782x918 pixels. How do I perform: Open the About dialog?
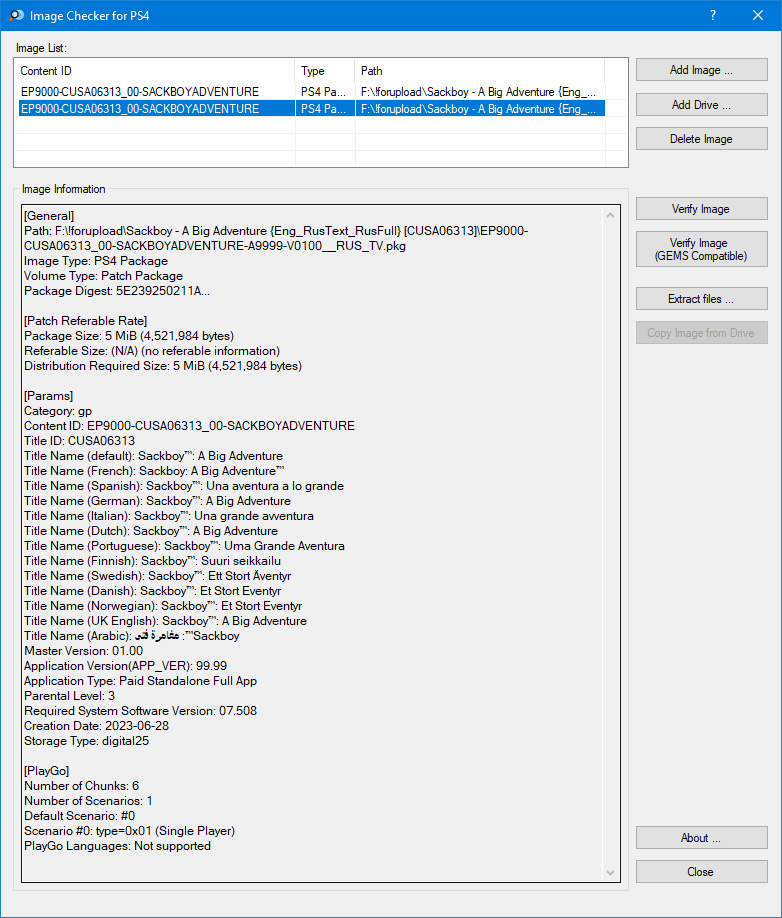click(701, 838)
